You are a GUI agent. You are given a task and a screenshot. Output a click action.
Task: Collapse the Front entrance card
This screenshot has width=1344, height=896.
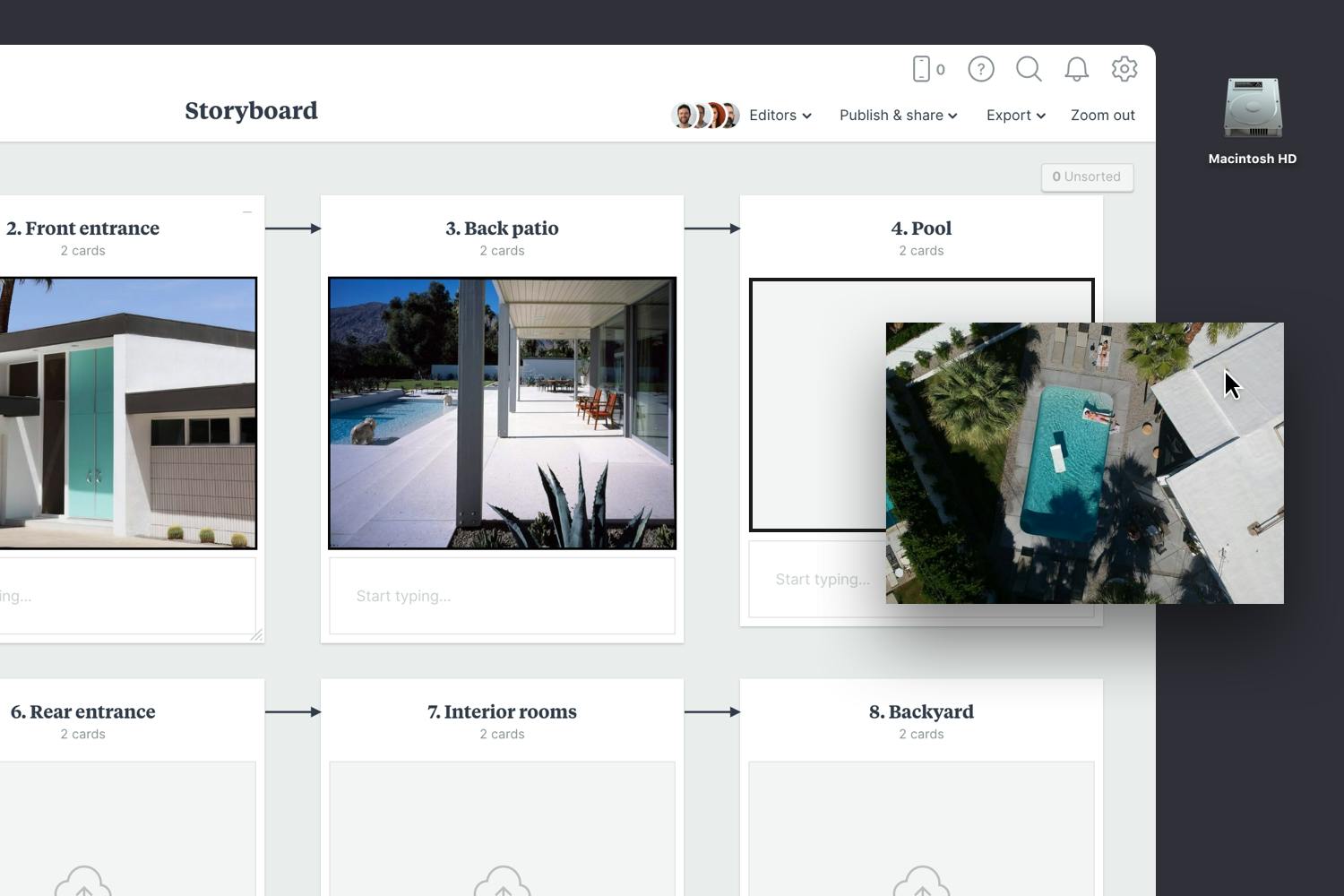pyautogui.click(x=247, y=211)
